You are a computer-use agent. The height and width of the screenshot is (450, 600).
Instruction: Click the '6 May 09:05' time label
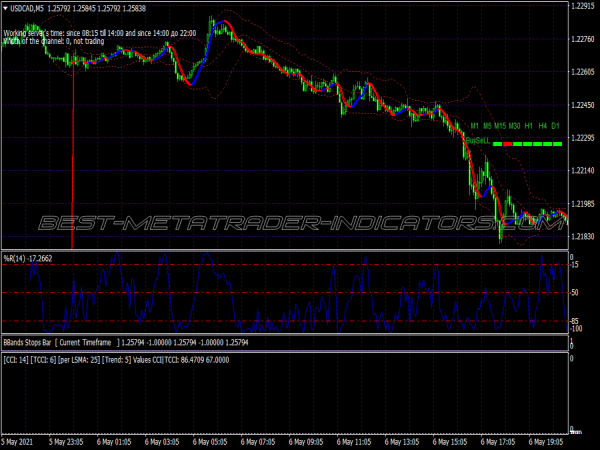coord(306,442)
